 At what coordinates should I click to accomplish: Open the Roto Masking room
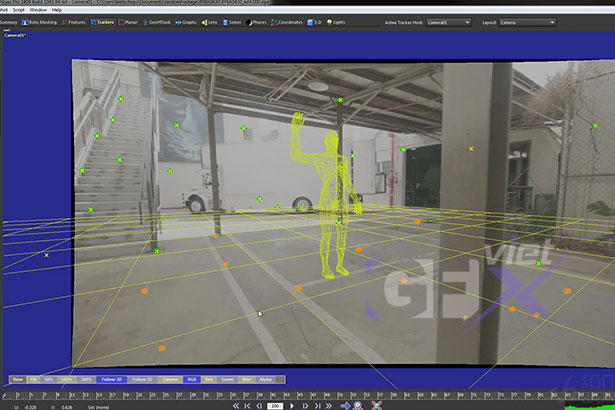[44, 20]
